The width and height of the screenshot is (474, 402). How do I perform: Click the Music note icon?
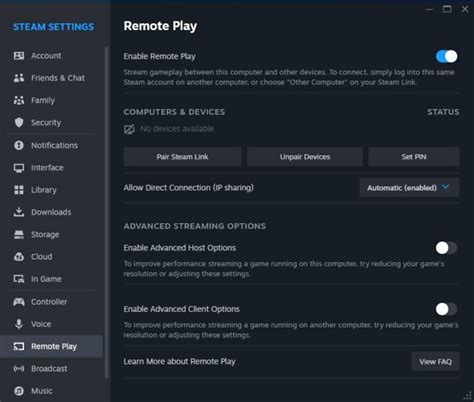pos(19,391)
